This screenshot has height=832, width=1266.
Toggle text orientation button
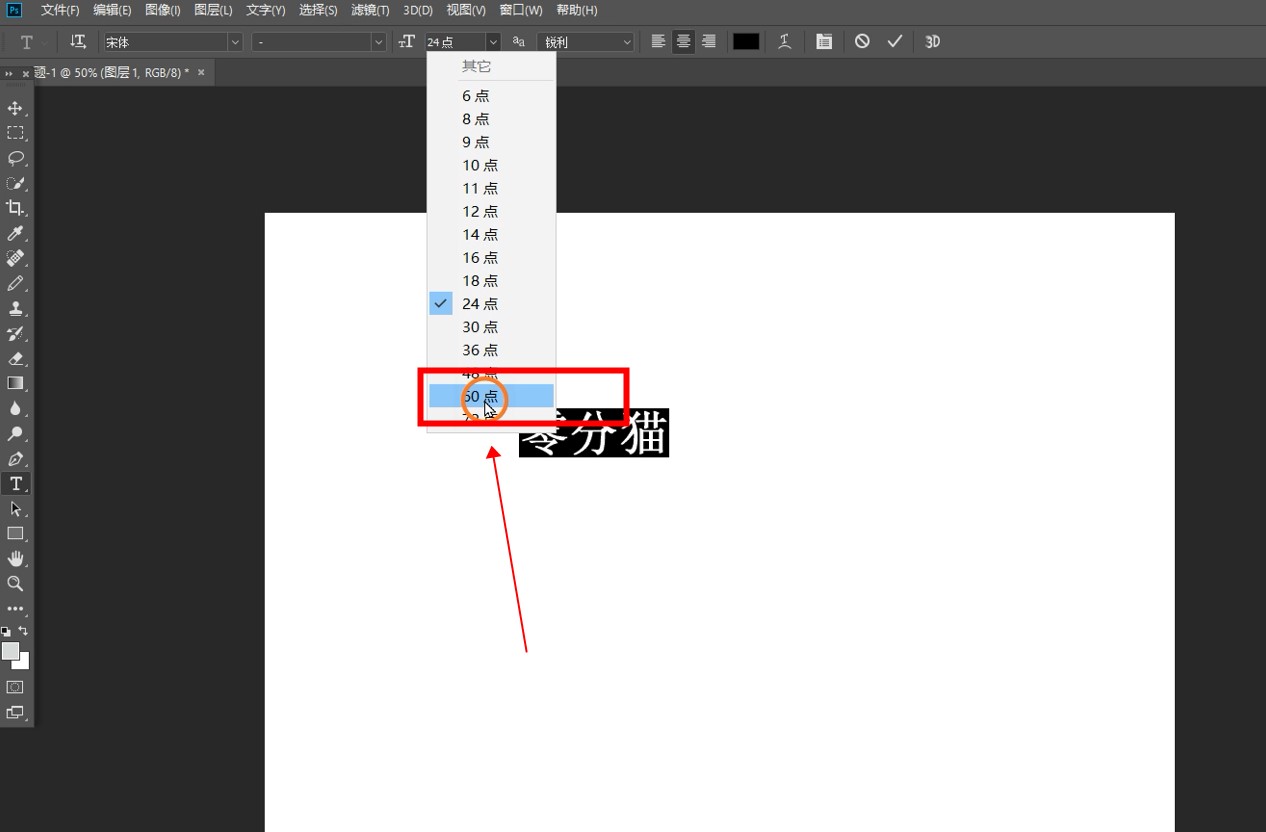78,42
